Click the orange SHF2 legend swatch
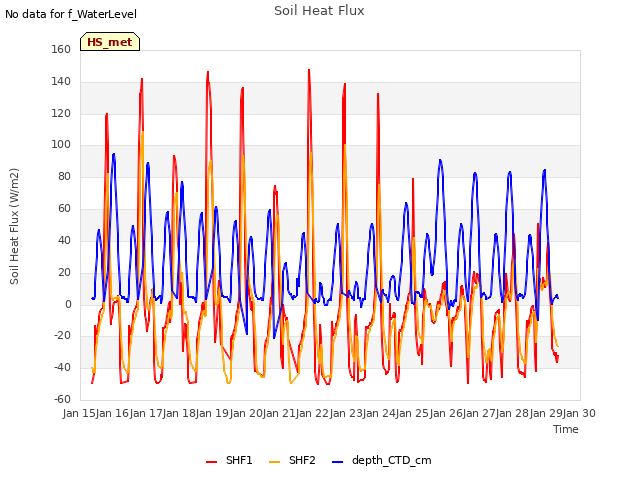This screenshot has height=480, width=640. coord(275,462)
